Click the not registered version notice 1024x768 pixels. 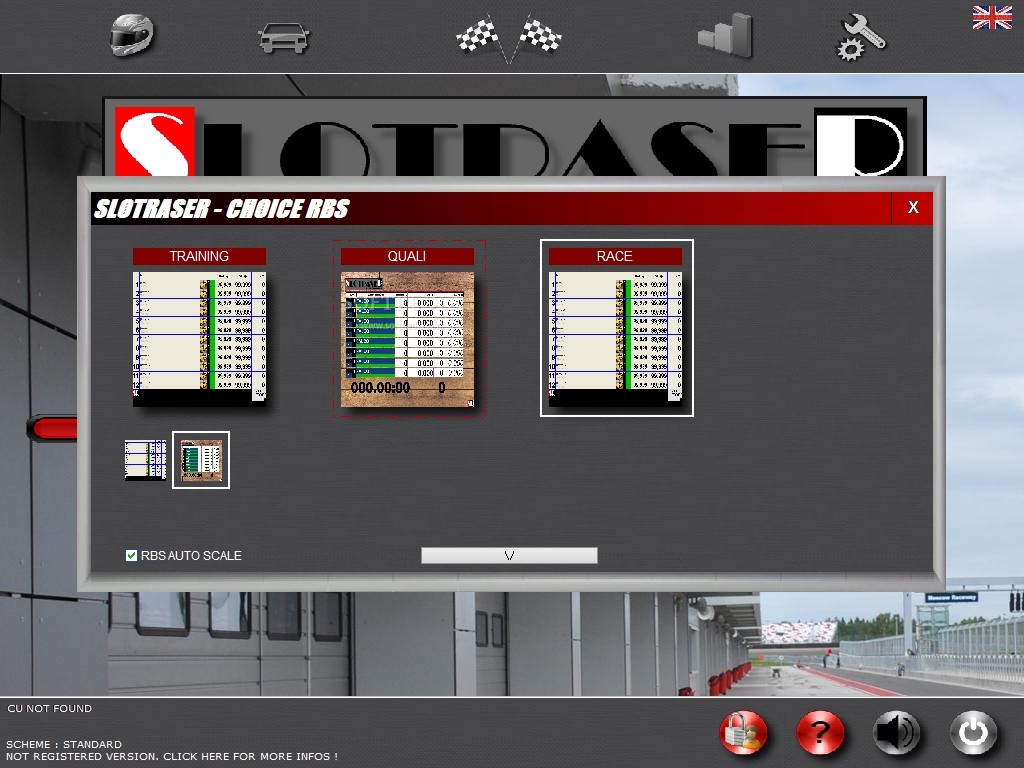coord(172,756)
